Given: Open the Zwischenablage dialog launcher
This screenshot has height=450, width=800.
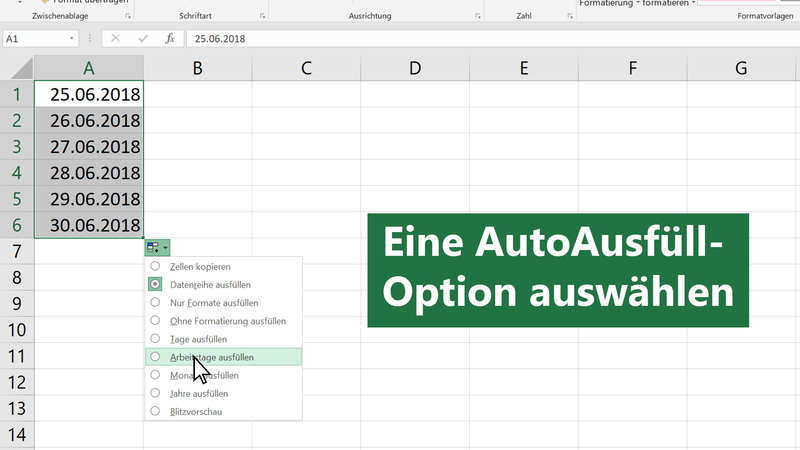Looking at the screenshot, I should (x=127, y=17).
